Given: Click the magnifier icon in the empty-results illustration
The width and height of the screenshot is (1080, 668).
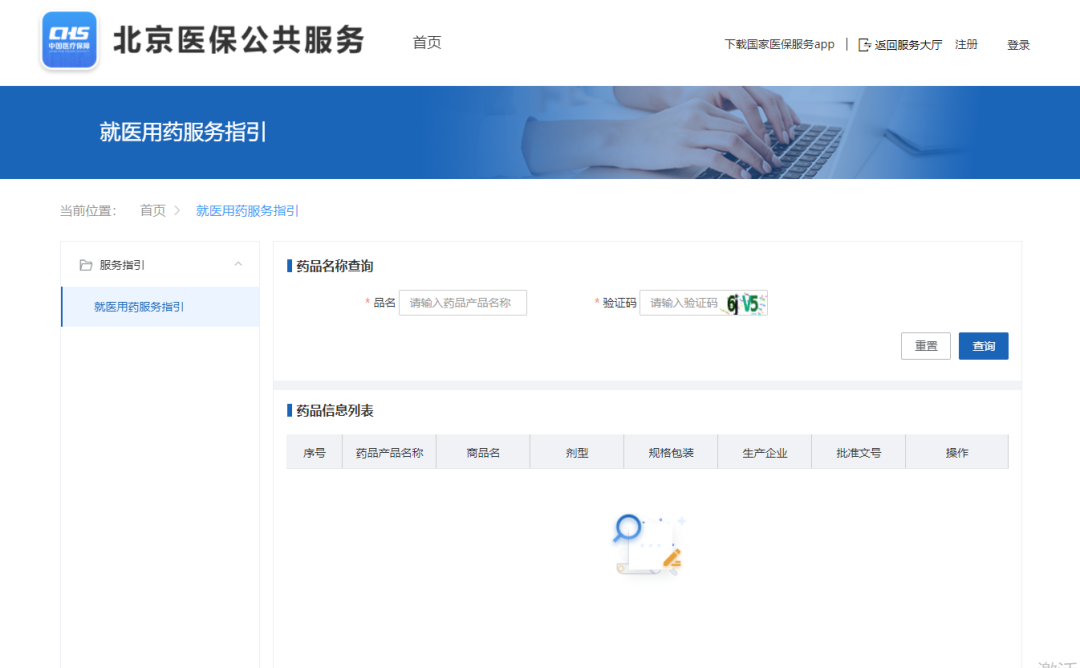Looking at the screenshot, I should click(x=629, y=525).
